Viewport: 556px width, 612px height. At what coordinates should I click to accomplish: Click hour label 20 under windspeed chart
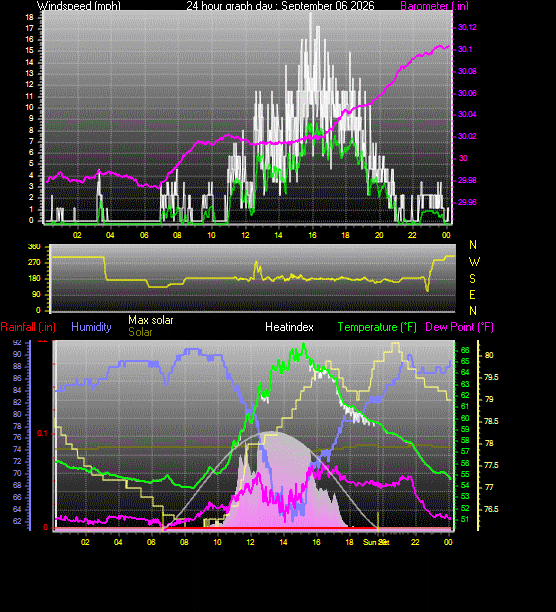coord(379,235)
